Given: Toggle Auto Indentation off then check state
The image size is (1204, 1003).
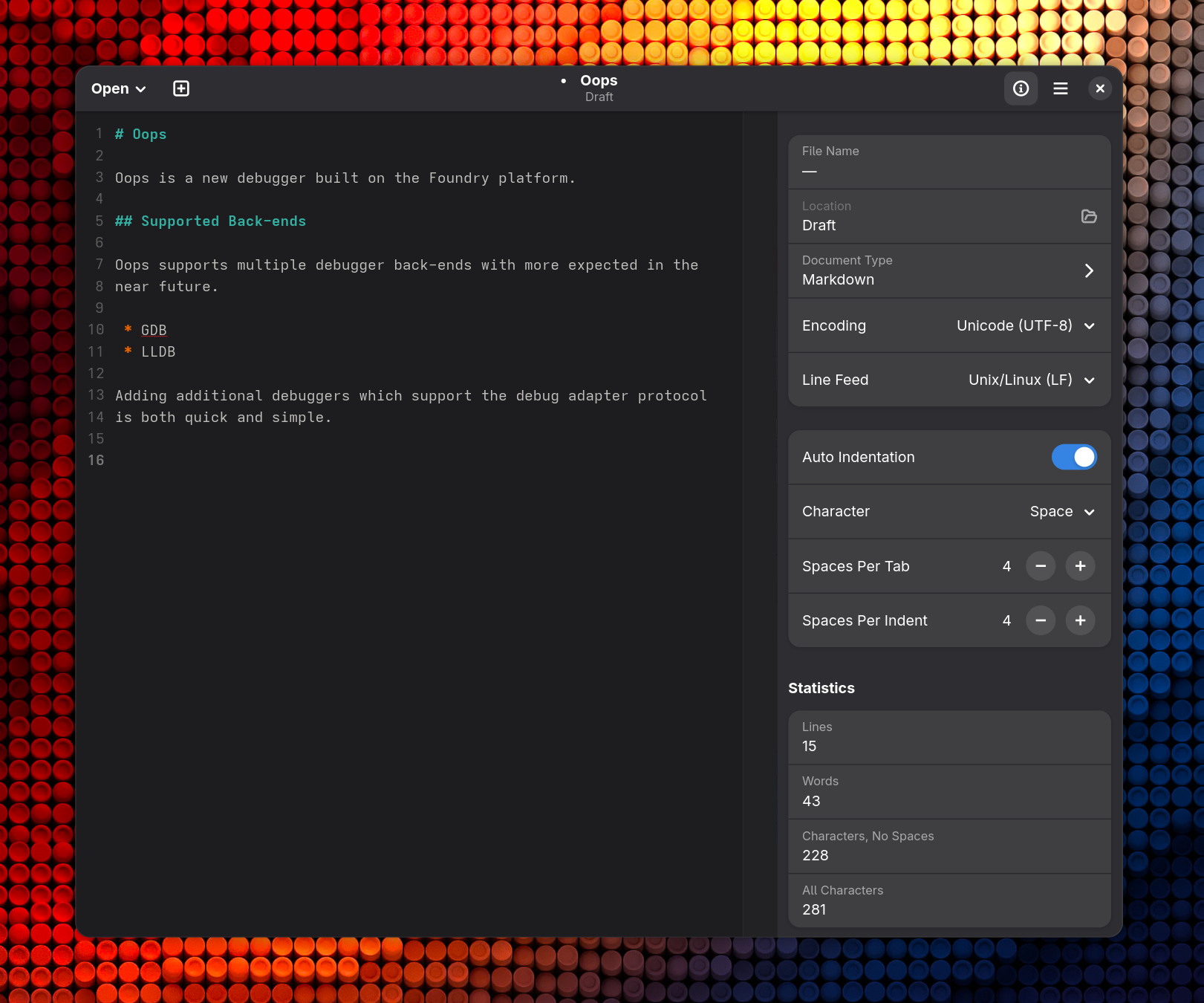Looking at the screenshot, I should tap(1074, 457).
